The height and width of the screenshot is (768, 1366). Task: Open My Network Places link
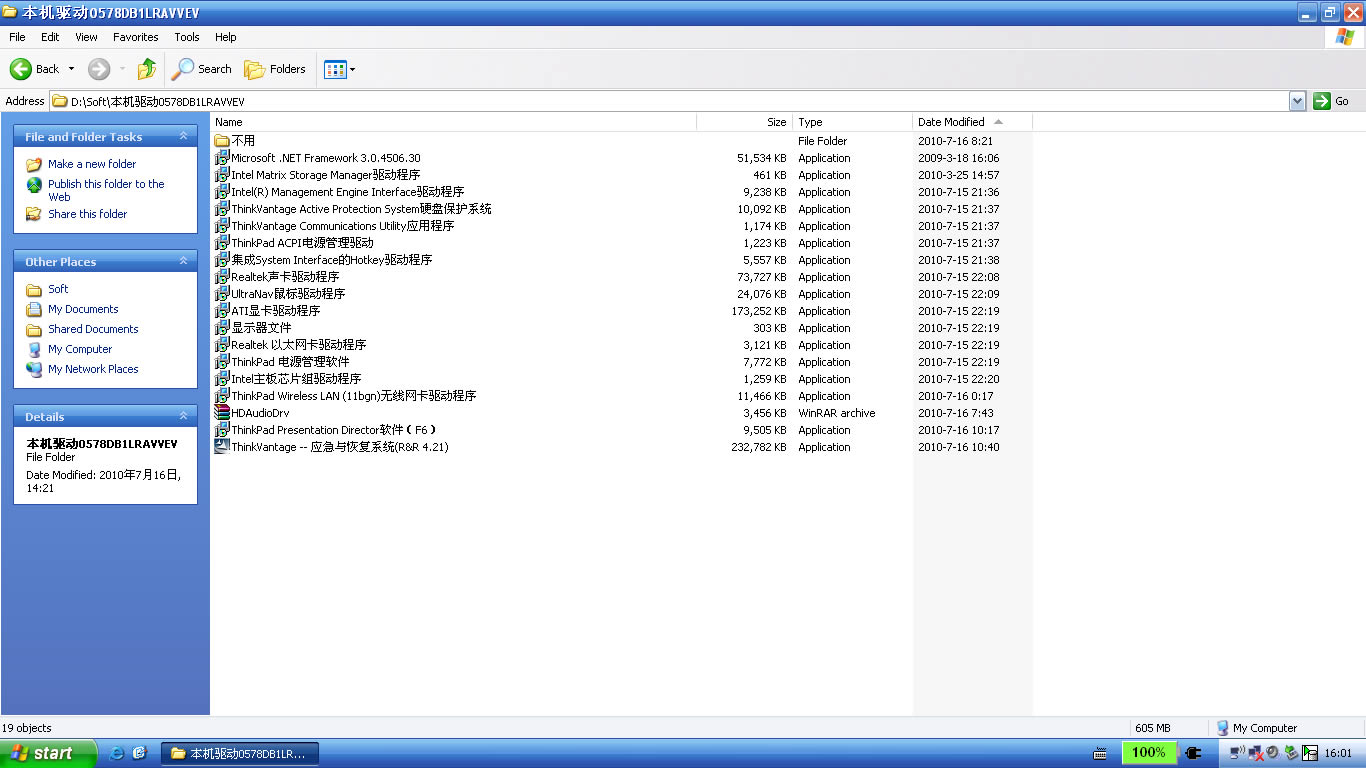(93, 369)
